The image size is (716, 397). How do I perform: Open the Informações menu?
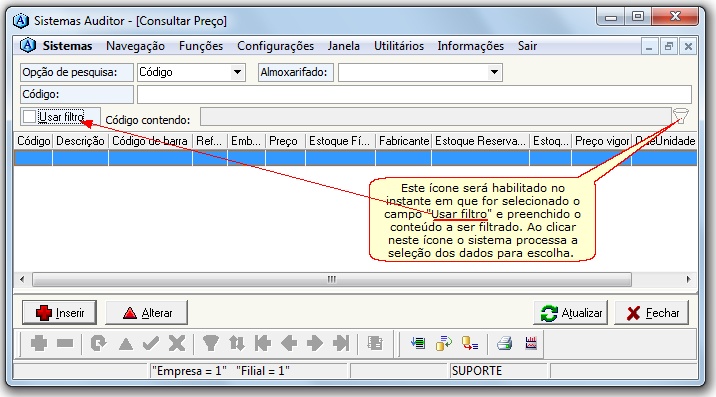pos(470,46)
